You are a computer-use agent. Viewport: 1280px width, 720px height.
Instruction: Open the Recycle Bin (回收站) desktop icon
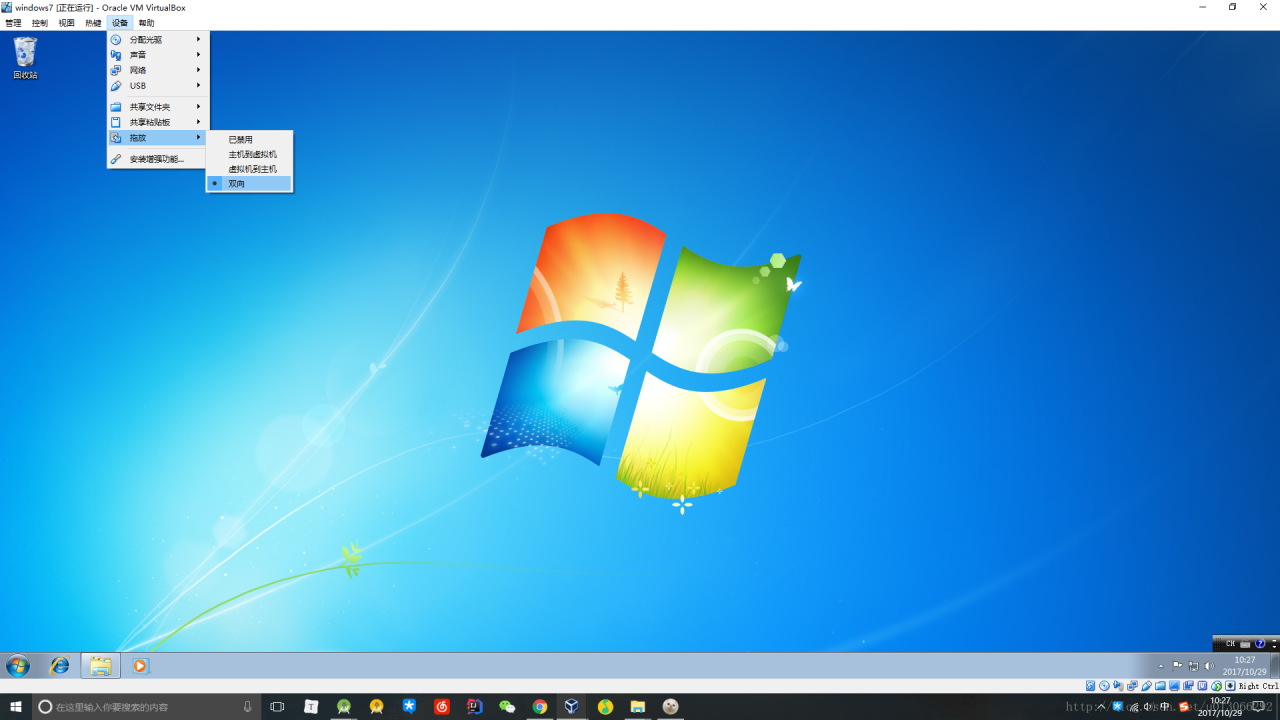[25, 58]
